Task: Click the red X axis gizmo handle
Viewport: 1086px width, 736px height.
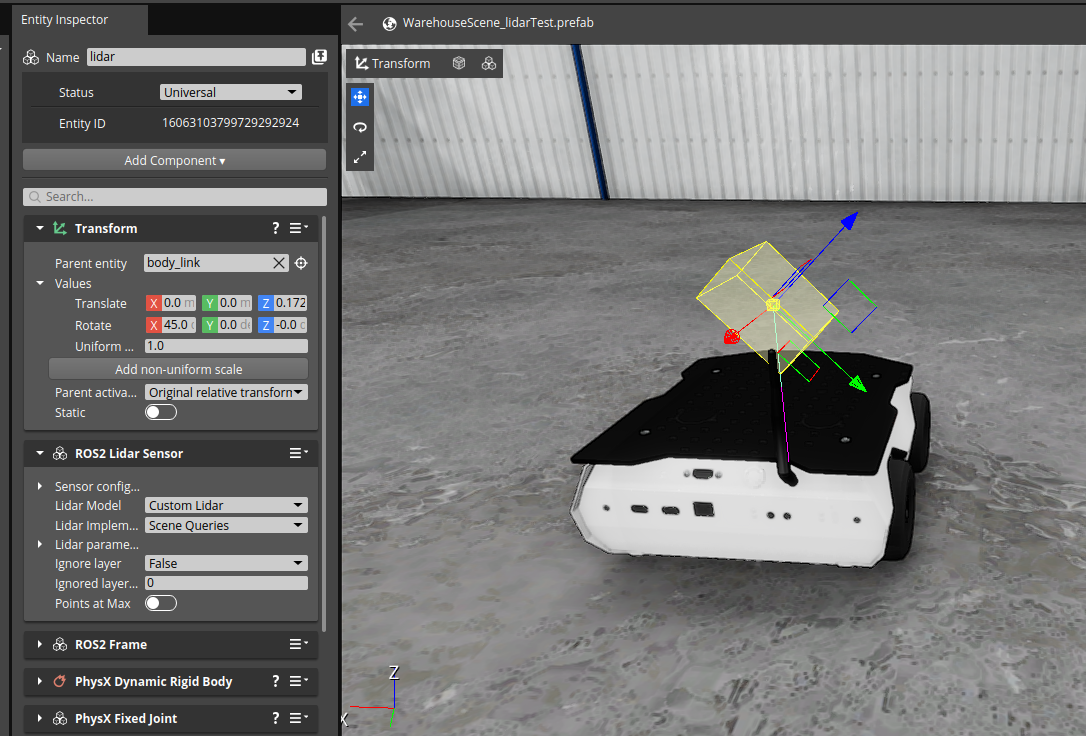Action: 731,337
